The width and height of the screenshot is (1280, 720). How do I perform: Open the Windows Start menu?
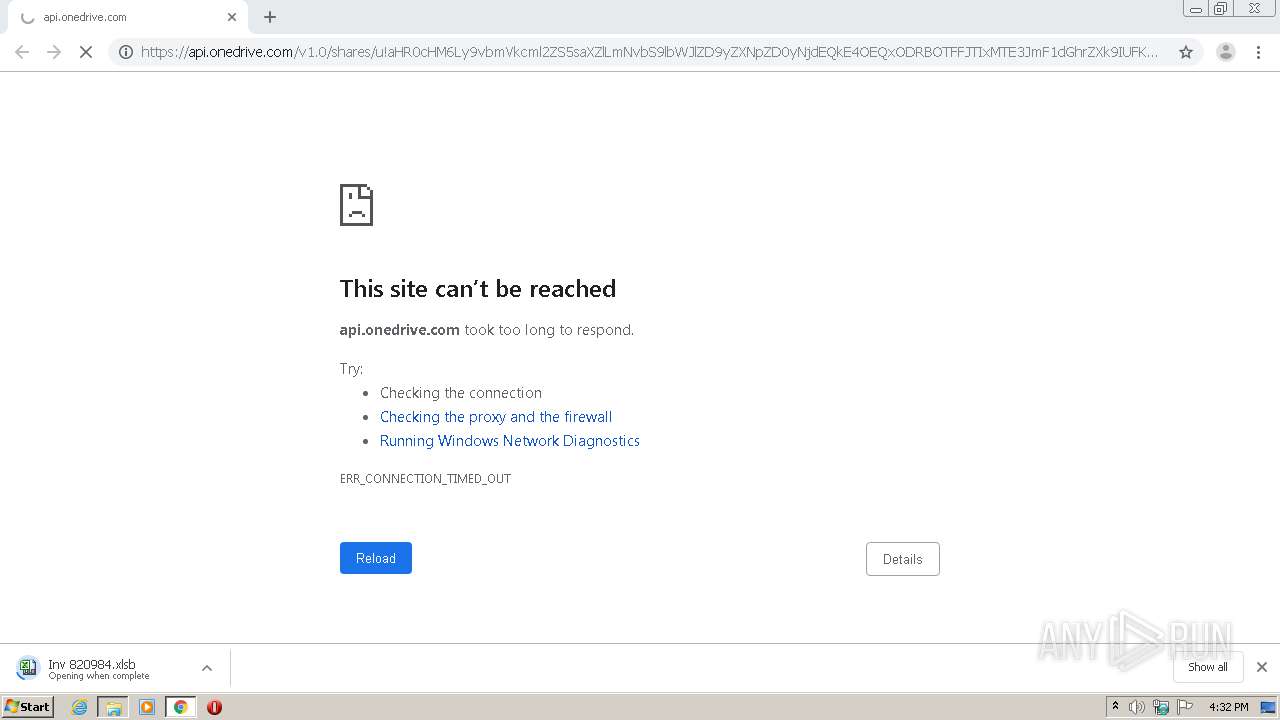click(x=28, y=706)
